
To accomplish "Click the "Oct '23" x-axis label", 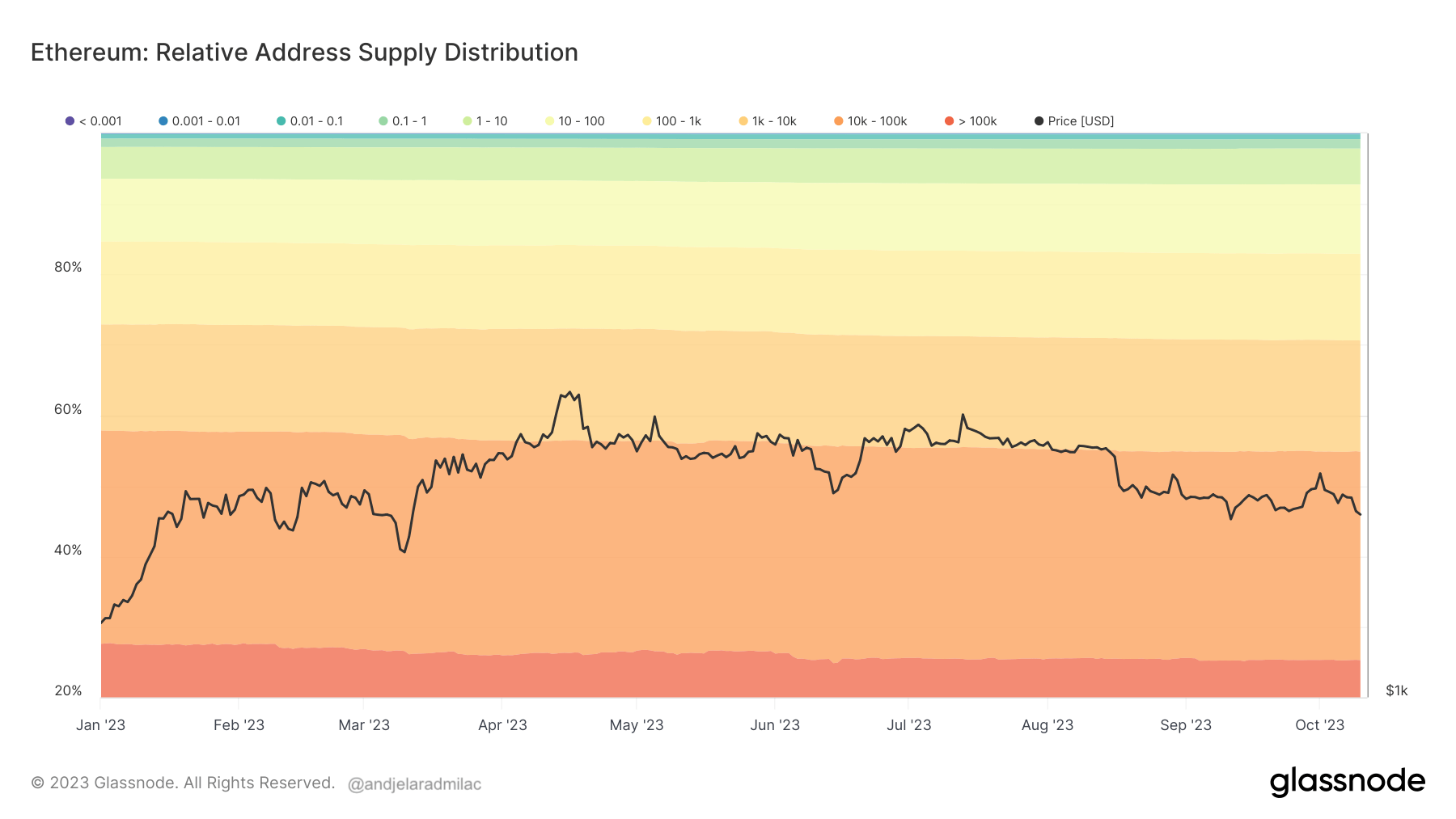I will click(x=1320, y=725).
